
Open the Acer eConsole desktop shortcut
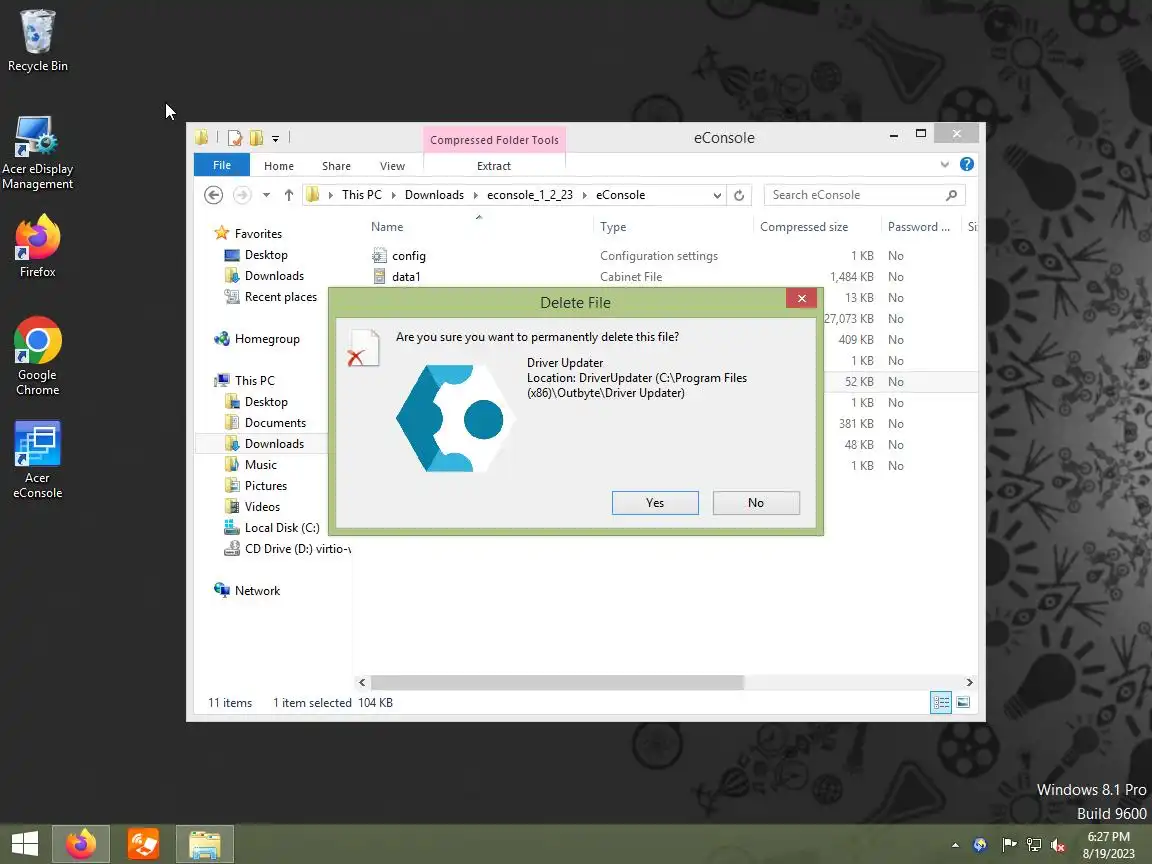pos(37,460)
